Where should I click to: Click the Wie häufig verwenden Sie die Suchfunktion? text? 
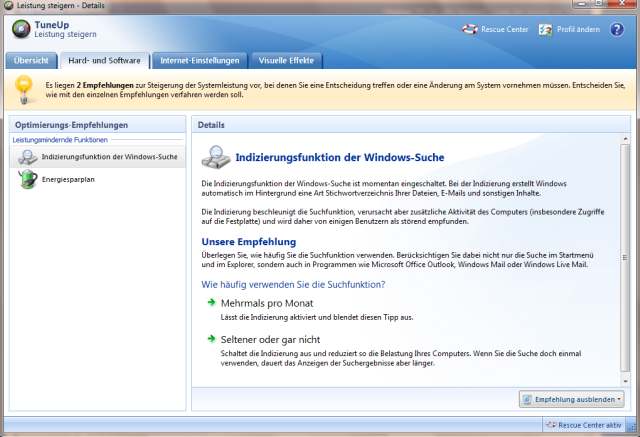coord(293,284)
